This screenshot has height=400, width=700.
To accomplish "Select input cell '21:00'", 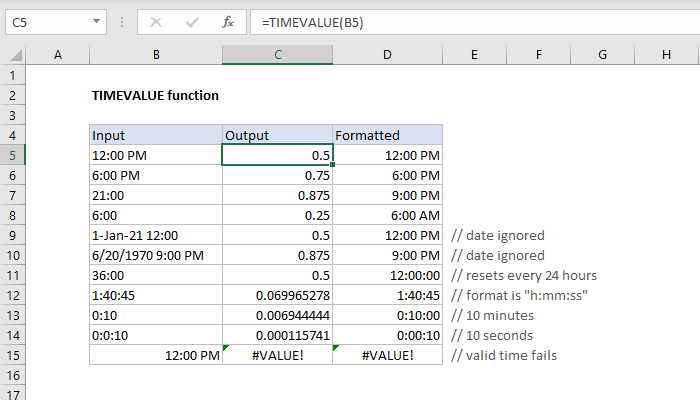I will point(156,196).
